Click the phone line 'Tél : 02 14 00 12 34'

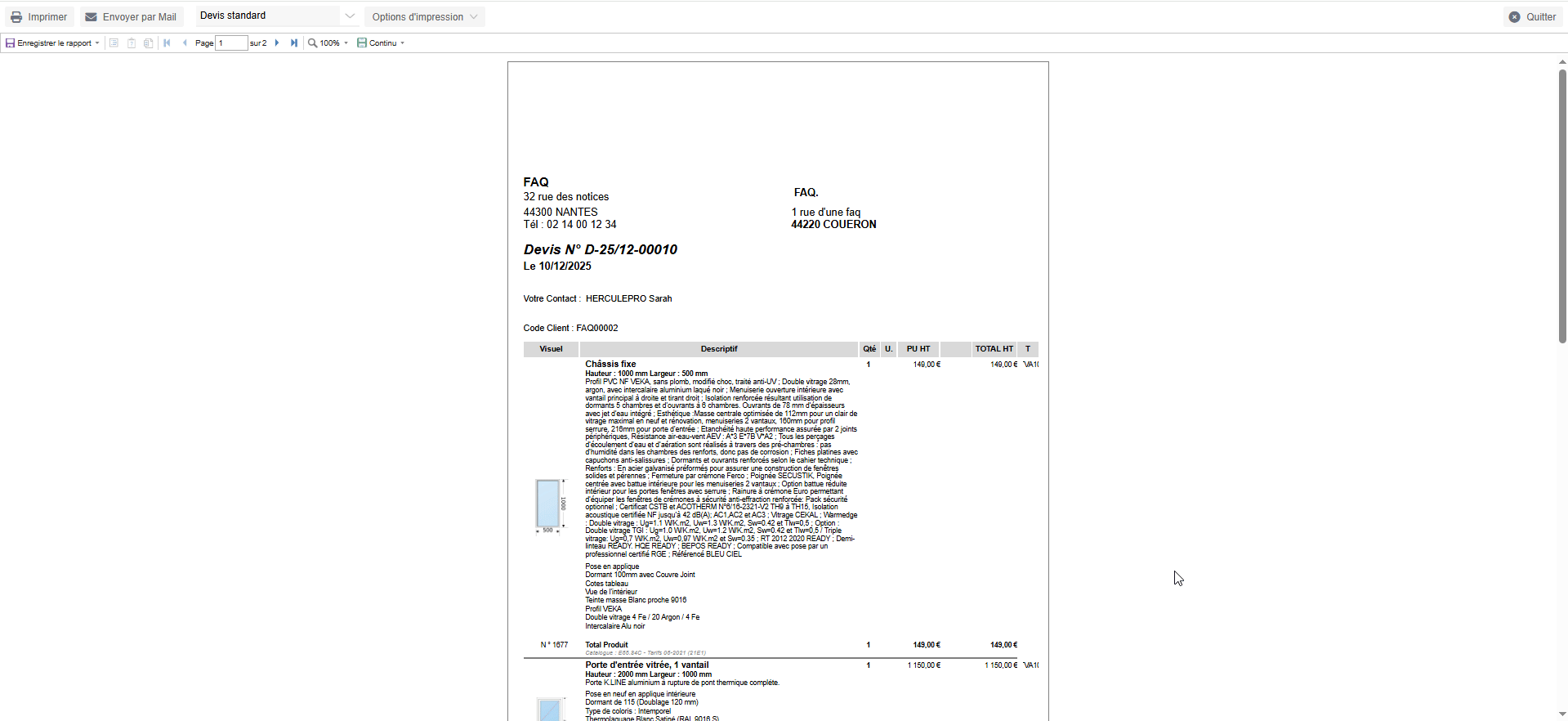coord(570,225)
